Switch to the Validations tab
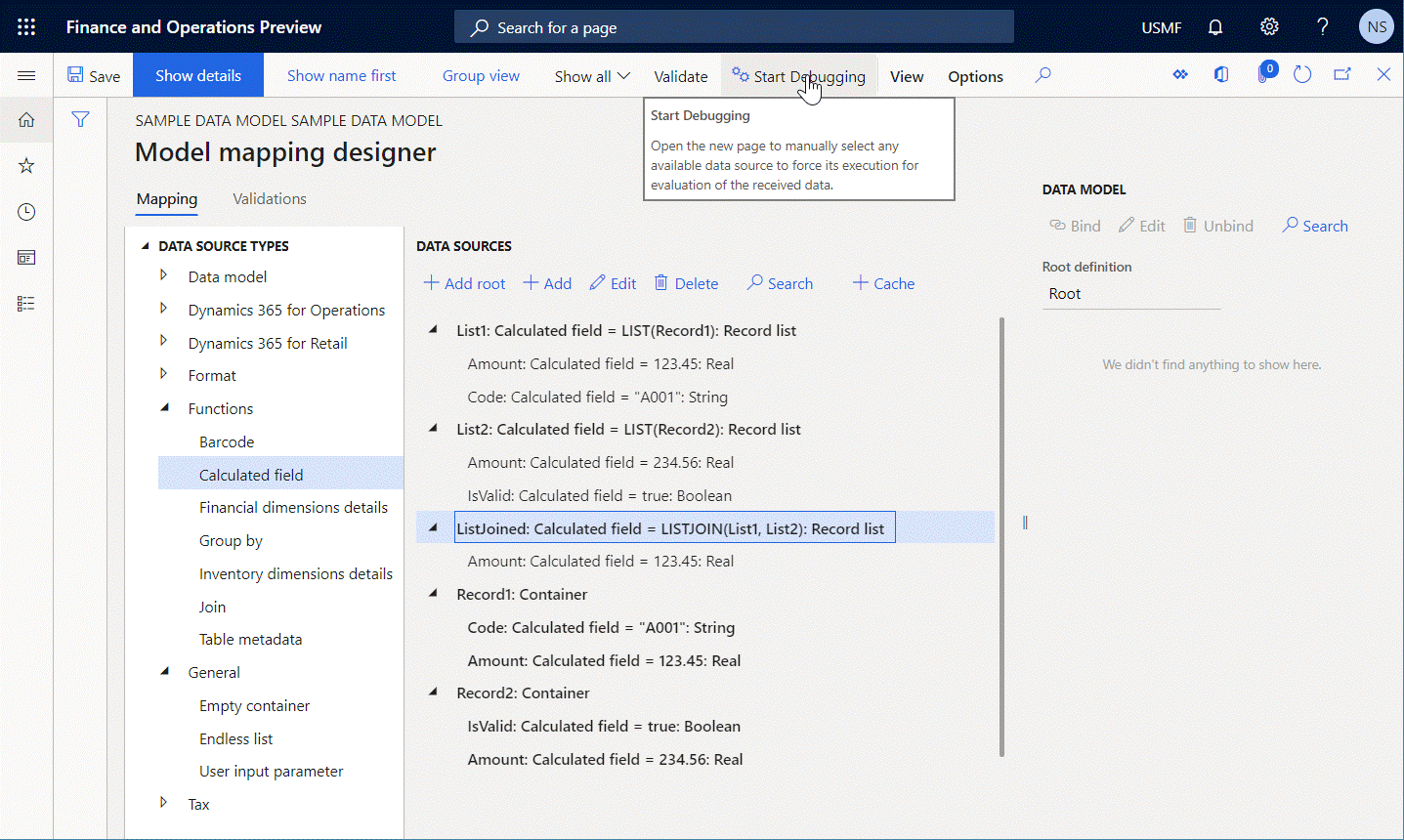Image resolution: width=1404 pixels, height=840 pixels. tap(269, 198)
